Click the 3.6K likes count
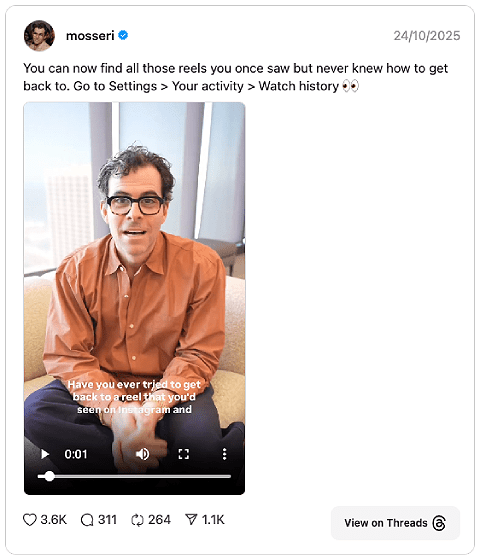The width and height of the screenshot is (480, 559). 54,520
